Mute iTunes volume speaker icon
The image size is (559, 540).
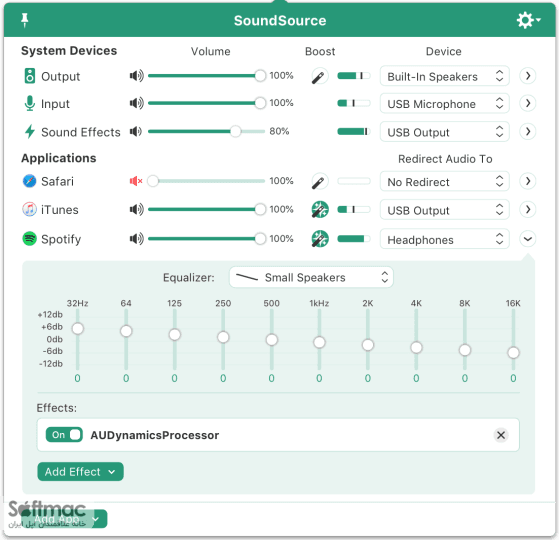point(137,209)
